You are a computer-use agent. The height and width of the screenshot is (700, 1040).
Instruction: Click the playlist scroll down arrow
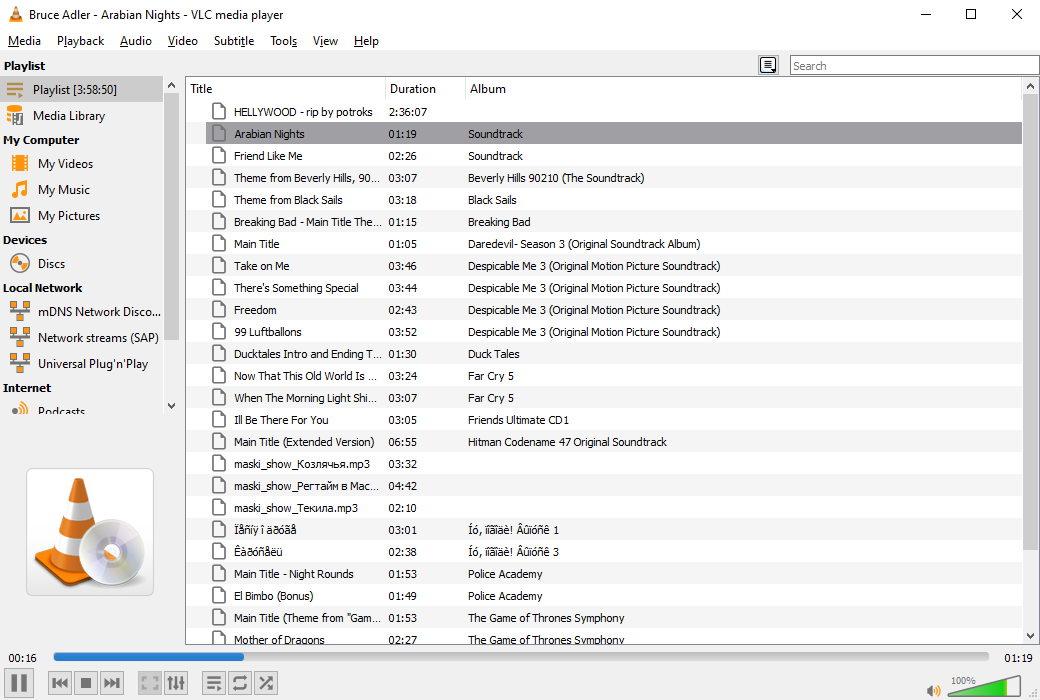point(1030,636)
